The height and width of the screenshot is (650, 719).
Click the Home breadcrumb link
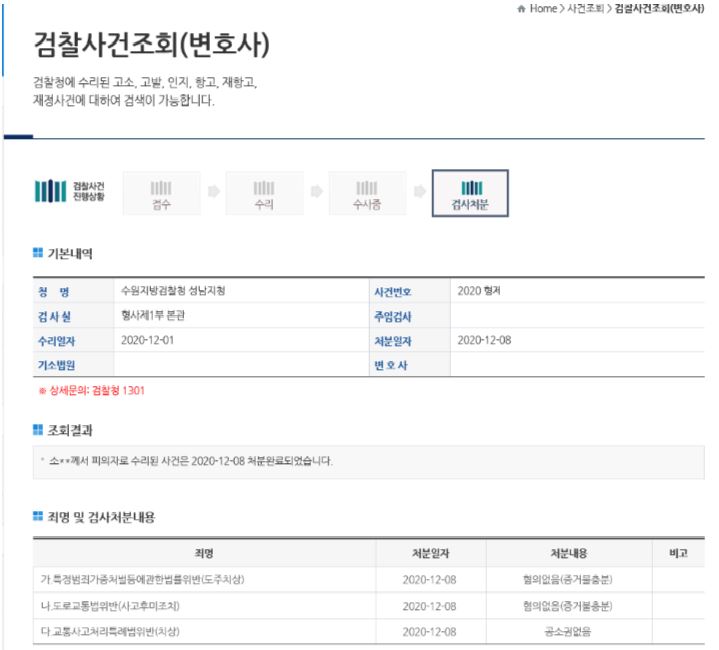[543, 9]
